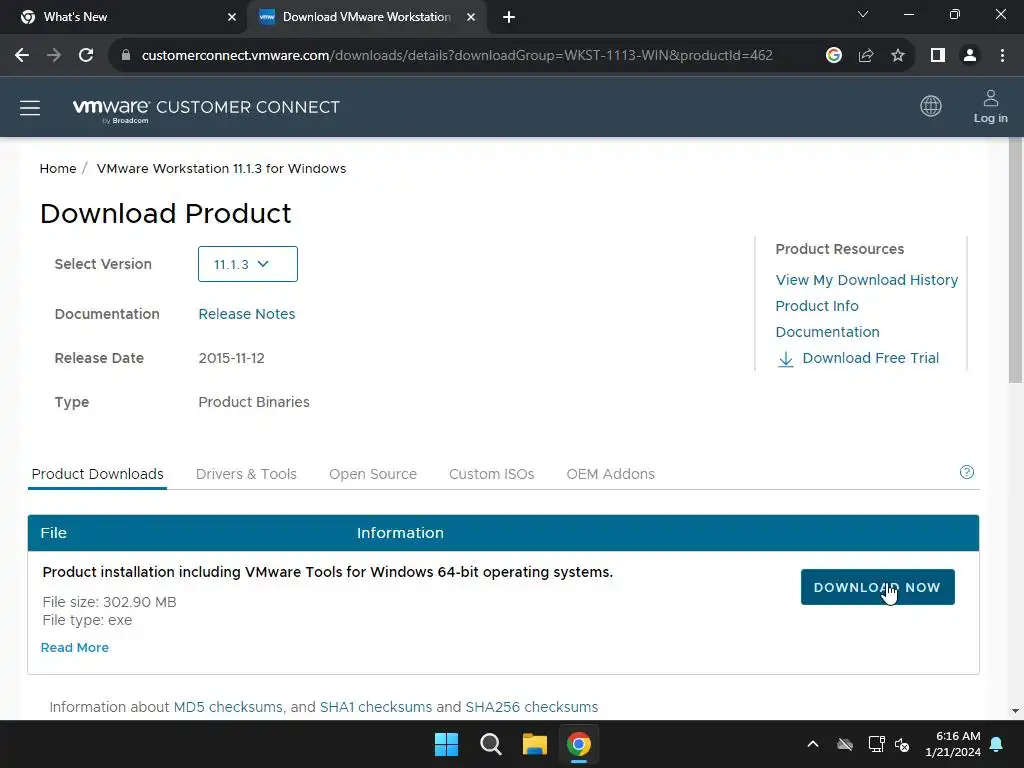The image size is (1024, 768).
Task: Open the Product Info link
Action: click(x=817, y=306)
